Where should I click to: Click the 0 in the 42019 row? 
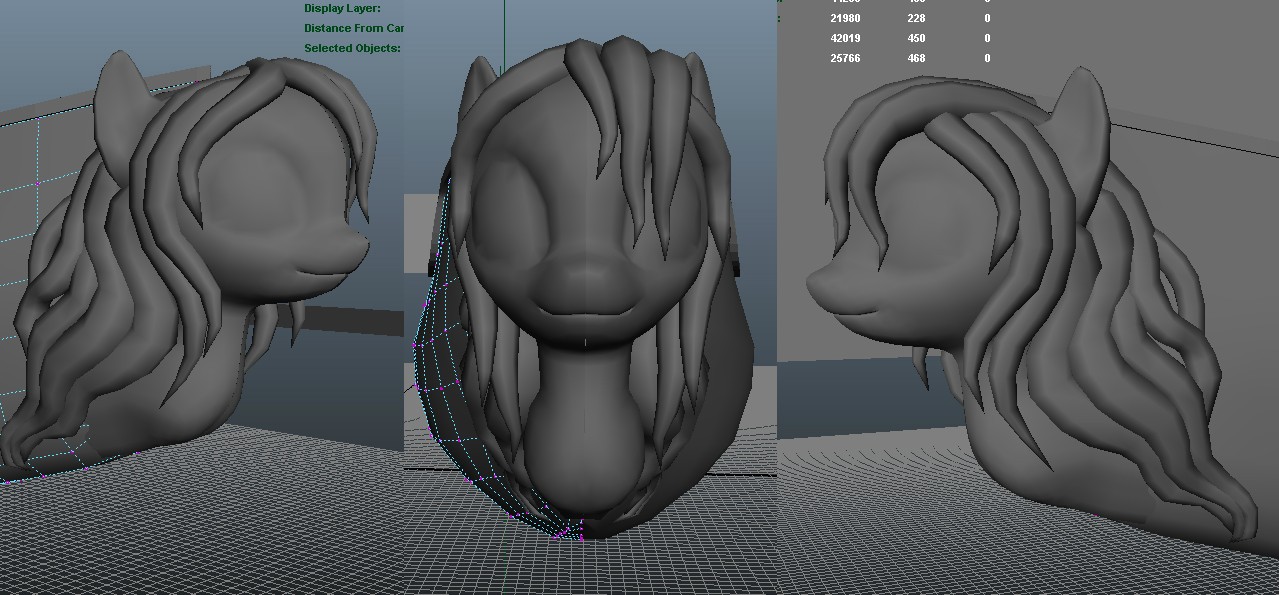point(987,38)
